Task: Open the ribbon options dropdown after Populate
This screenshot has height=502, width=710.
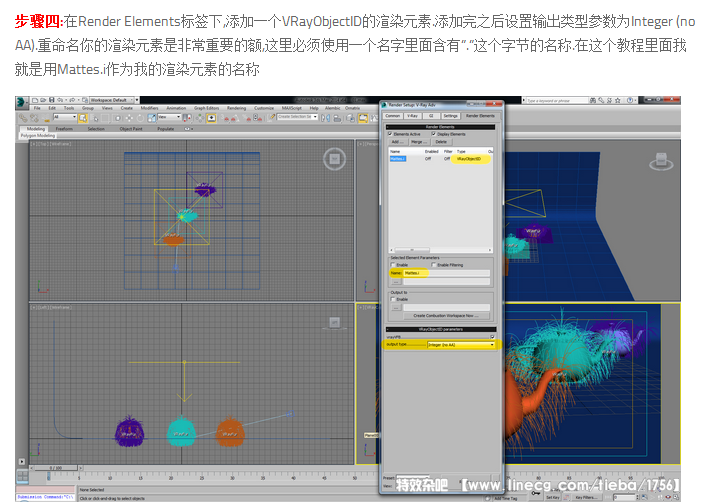Action: [x=188, y=129]
